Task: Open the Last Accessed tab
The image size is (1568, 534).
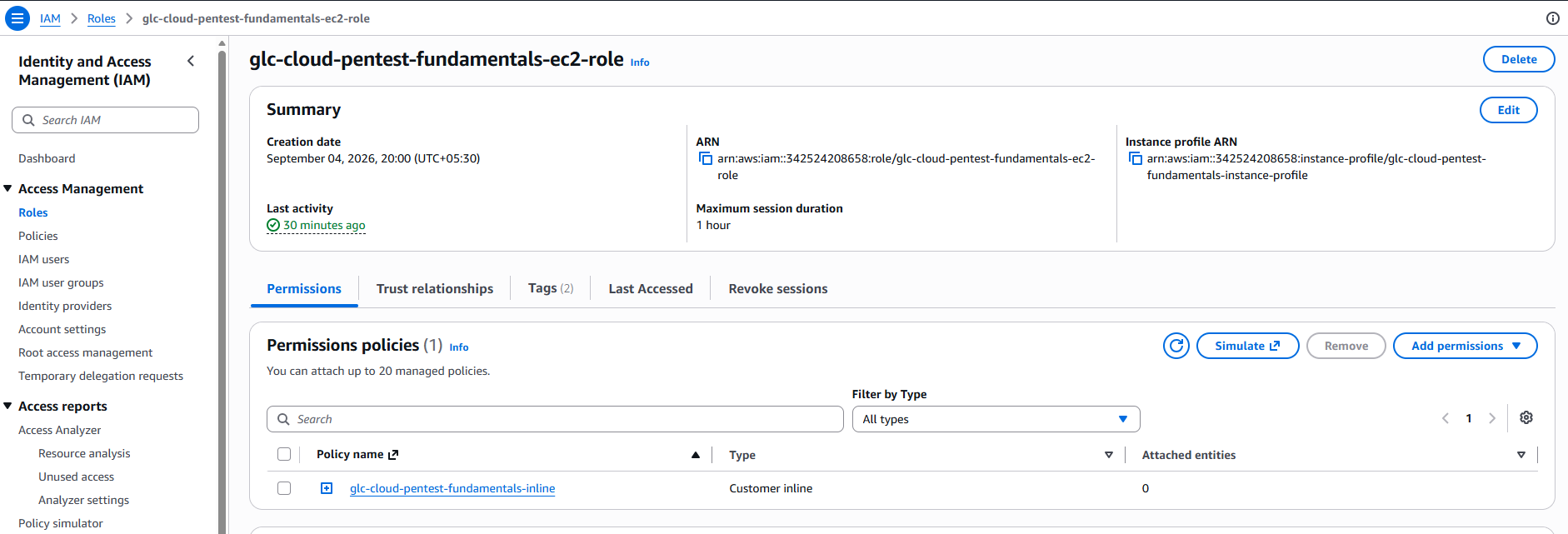Action: 651,289
